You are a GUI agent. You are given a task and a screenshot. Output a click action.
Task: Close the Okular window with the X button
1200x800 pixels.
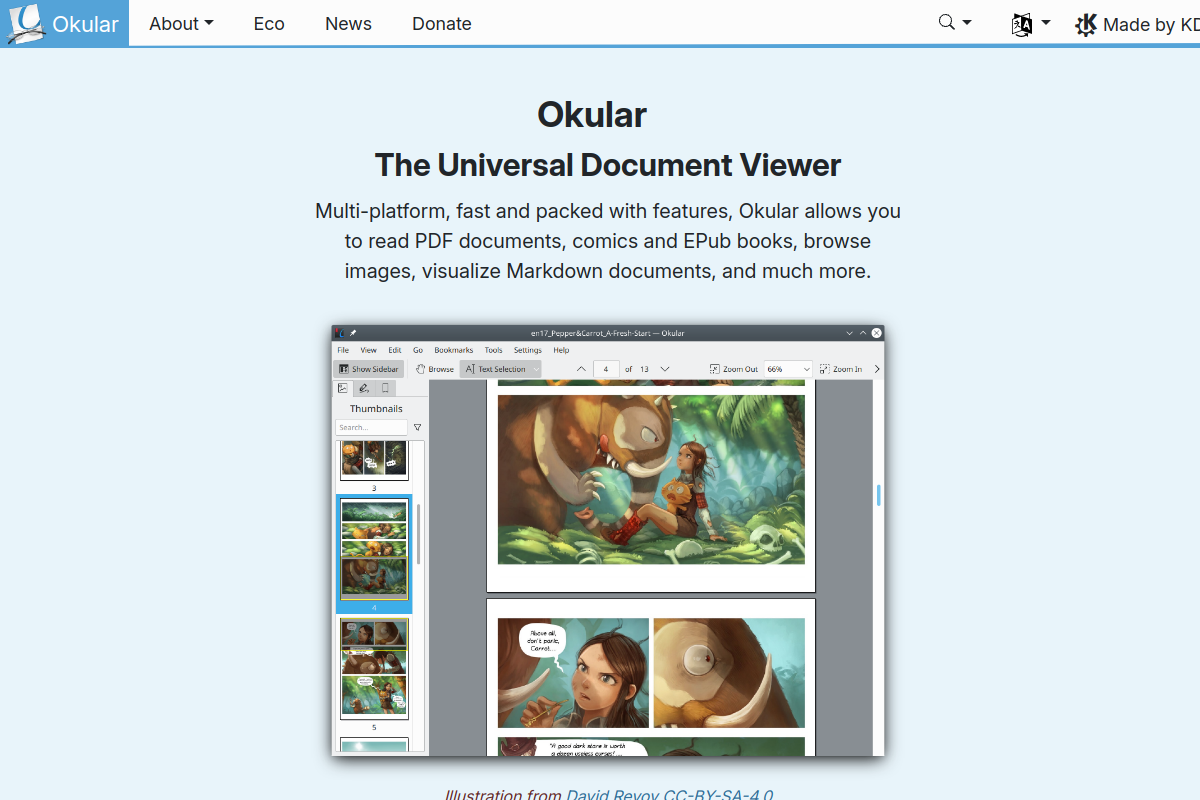877,333
